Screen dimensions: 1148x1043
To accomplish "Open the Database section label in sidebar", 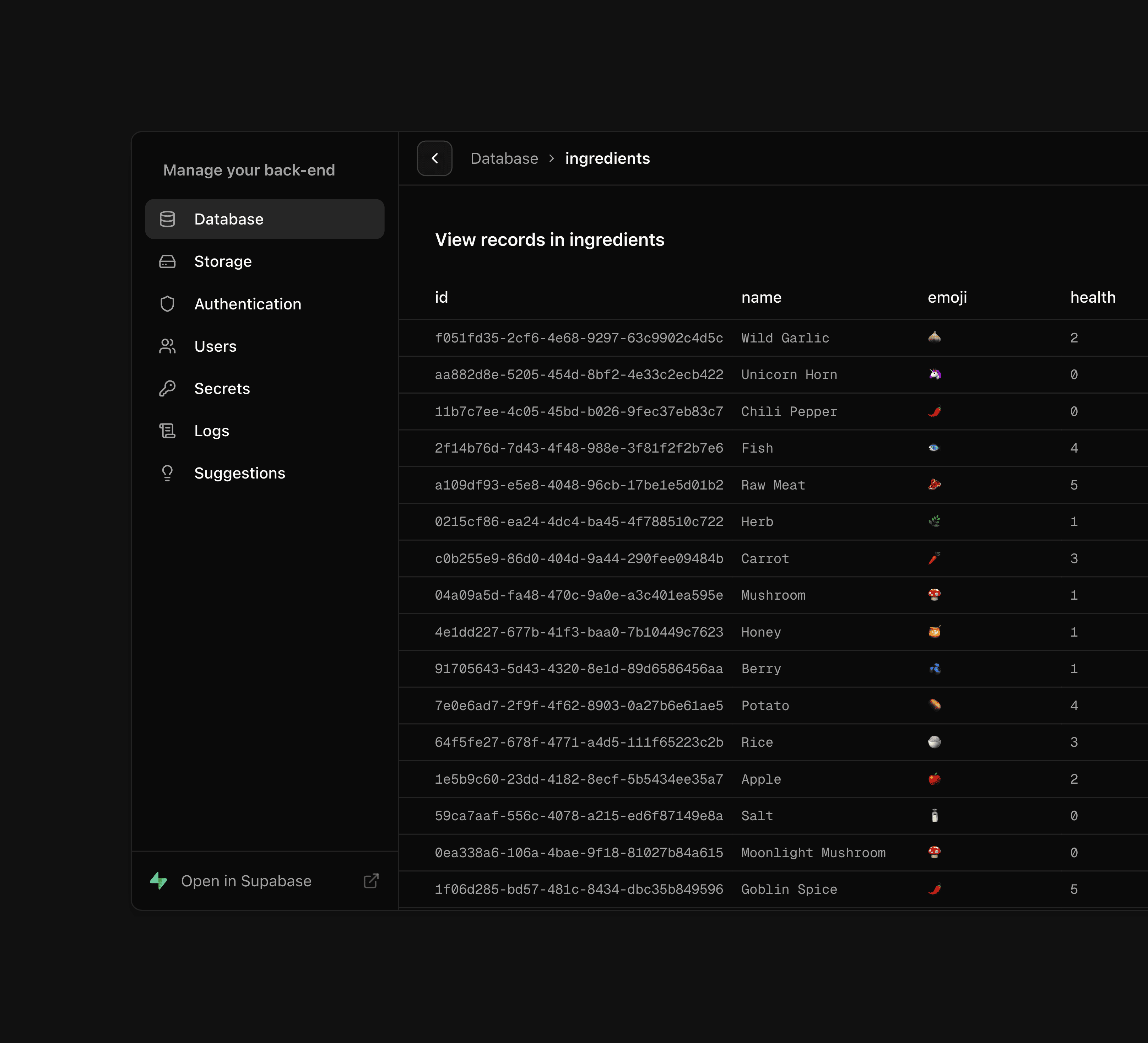I will [229, 219].
